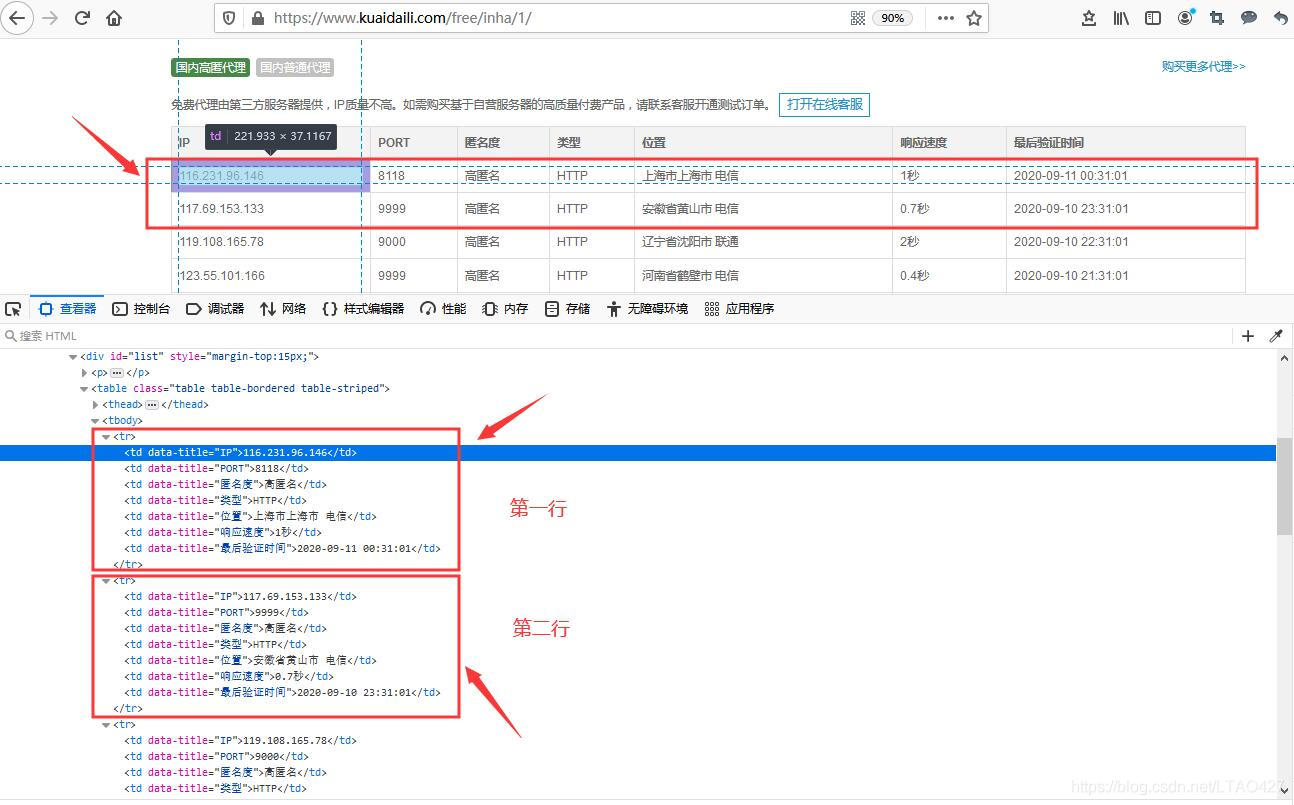Add a new node with plus icon

(x=1247, y=336)
